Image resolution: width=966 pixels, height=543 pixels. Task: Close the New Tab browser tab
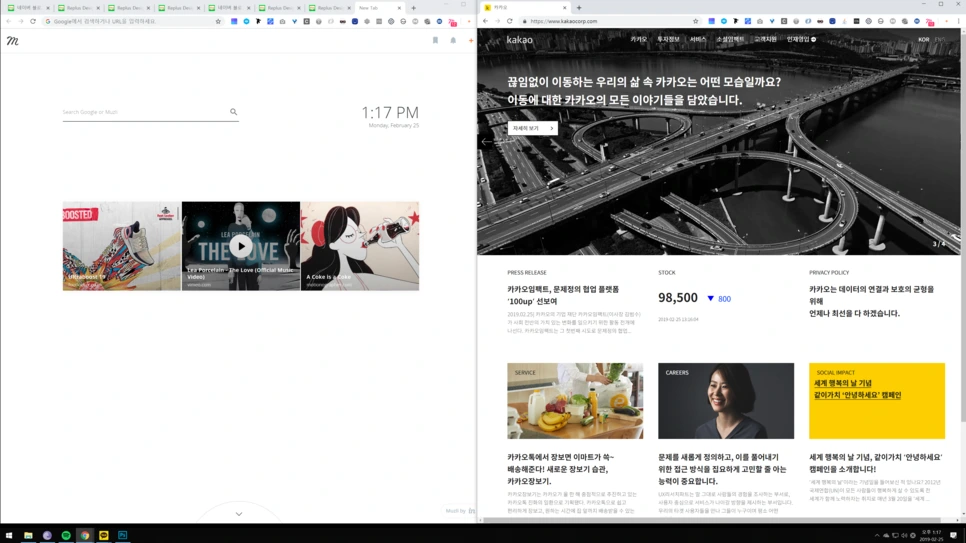(x=399, y=8)
